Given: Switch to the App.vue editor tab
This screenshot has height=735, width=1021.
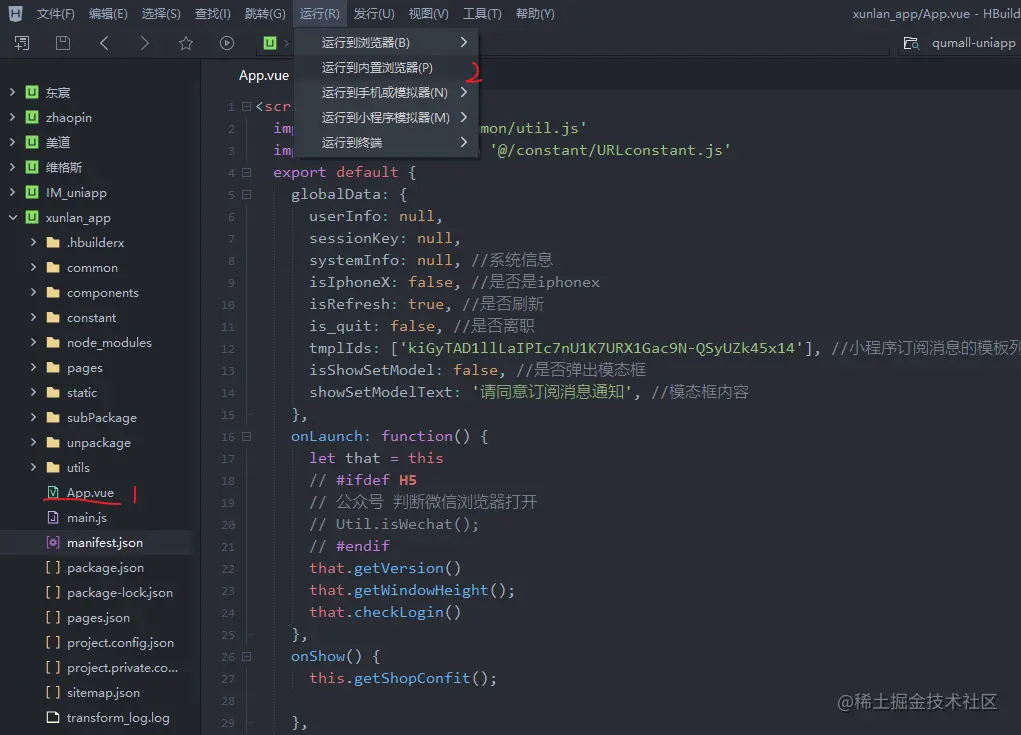Looking at the screenshot, I should coord(264,76).
